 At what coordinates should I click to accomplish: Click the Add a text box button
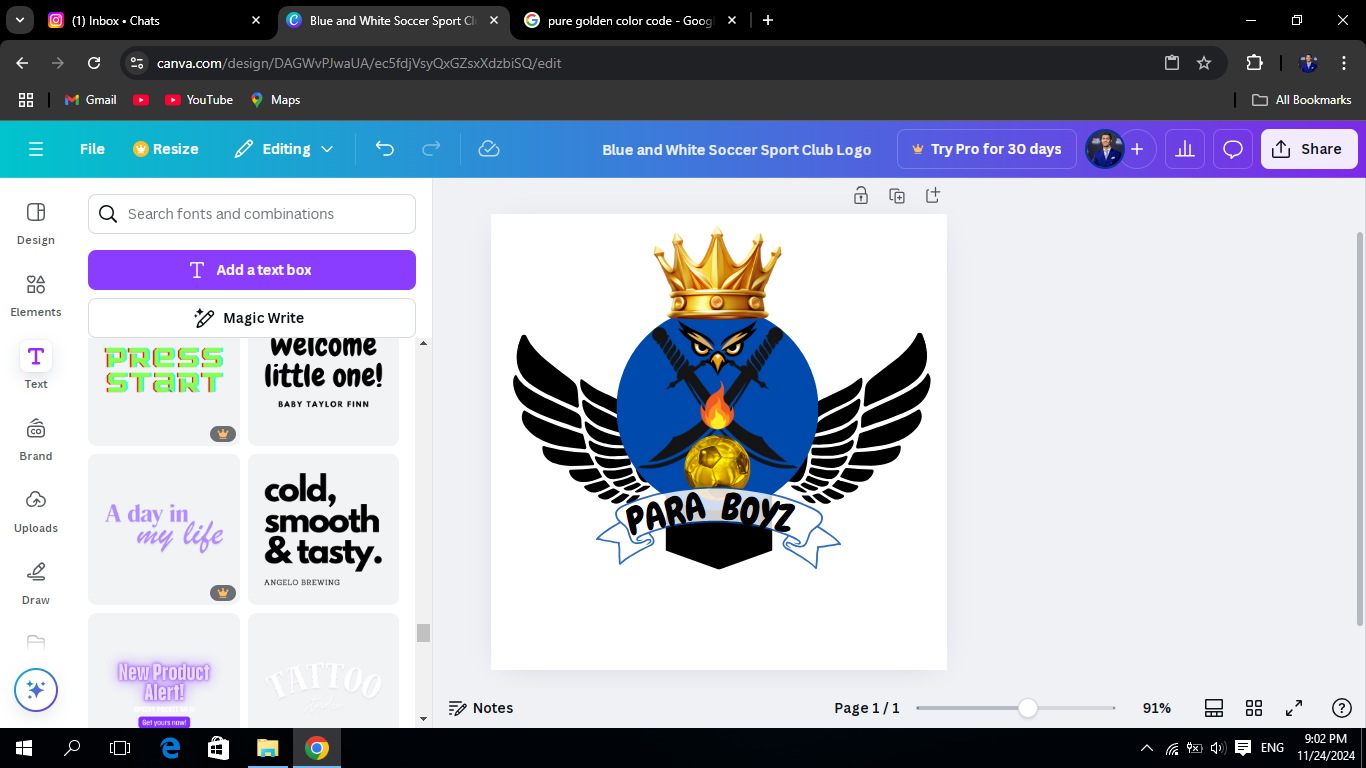(252, 270)
